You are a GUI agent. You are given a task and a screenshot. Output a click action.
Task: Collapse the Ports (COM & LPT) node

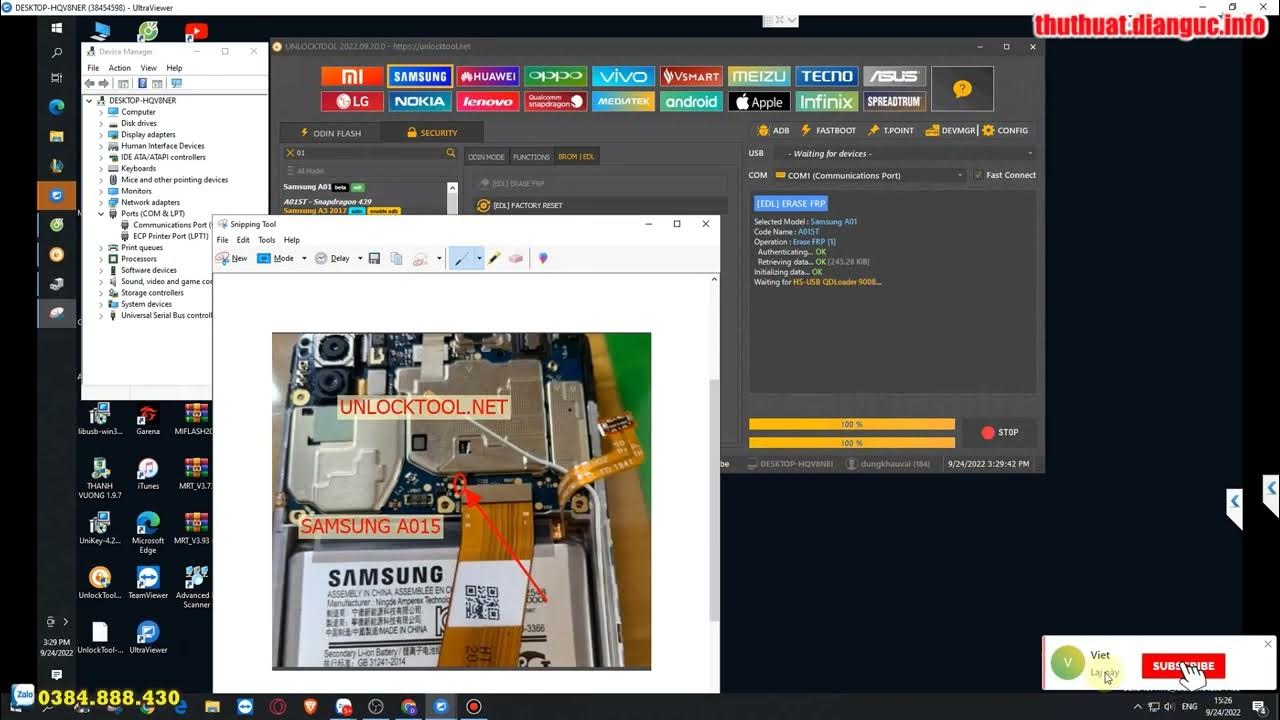pyautogui.click(x=101, y=213)
